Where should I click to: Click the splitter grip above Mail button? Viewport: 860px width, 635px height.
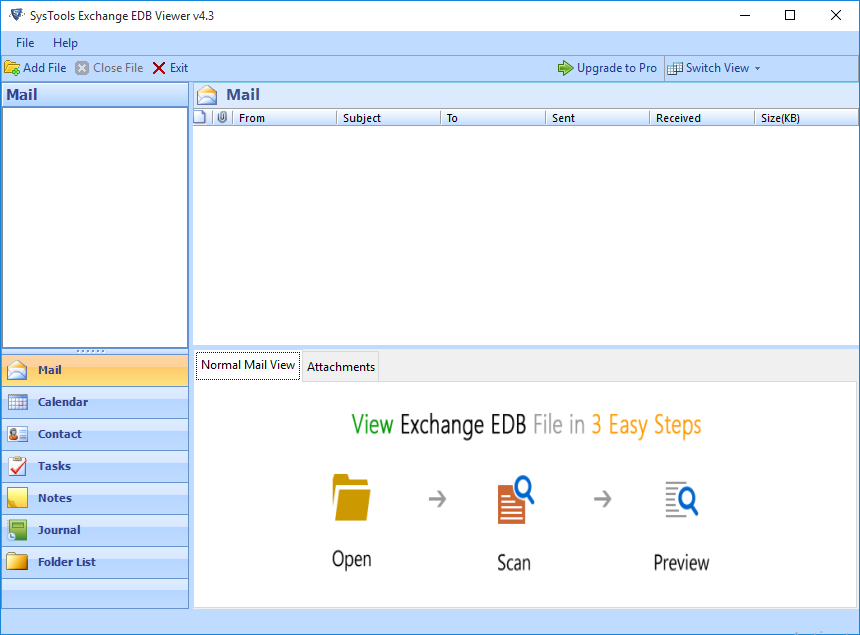[x=90, y=350]
